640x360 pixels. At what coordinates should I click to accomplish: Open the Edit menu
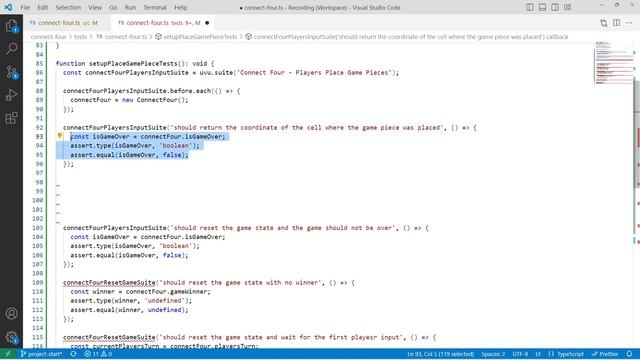(x=42, y=7)
